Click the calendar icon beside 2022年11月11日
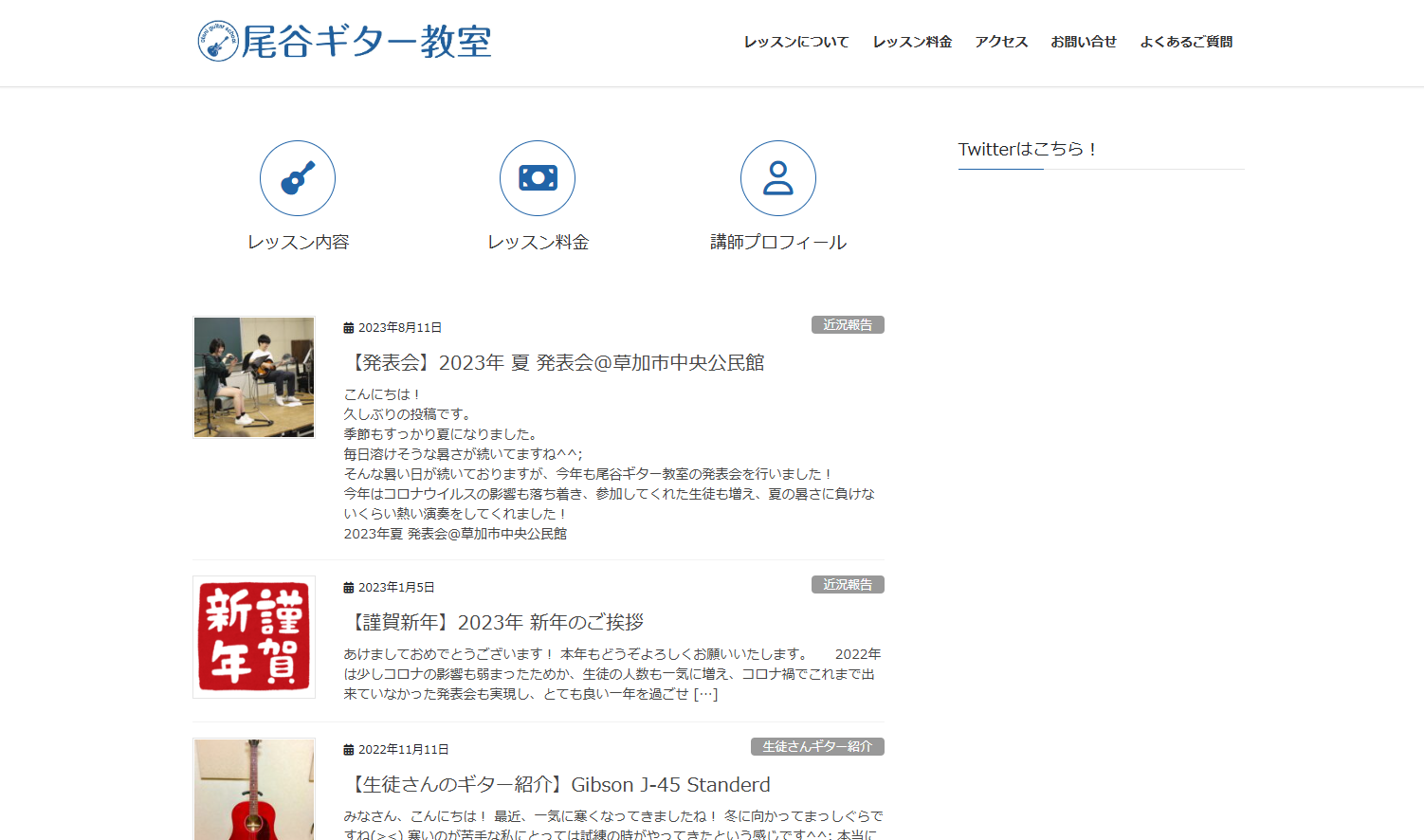Image resolution: width=1424 pixels, height=840 pixels. 348,749
